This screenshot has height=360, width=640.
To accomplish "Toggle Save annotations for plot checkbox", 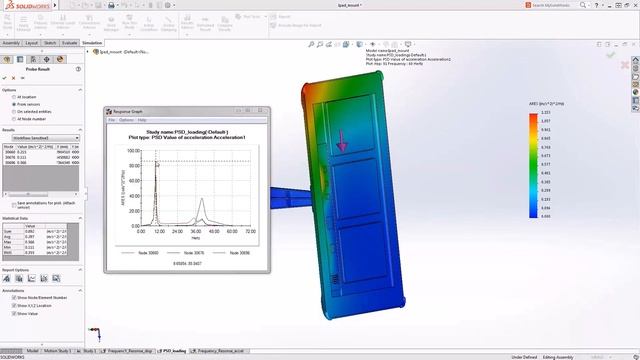I will coord(14,204).
